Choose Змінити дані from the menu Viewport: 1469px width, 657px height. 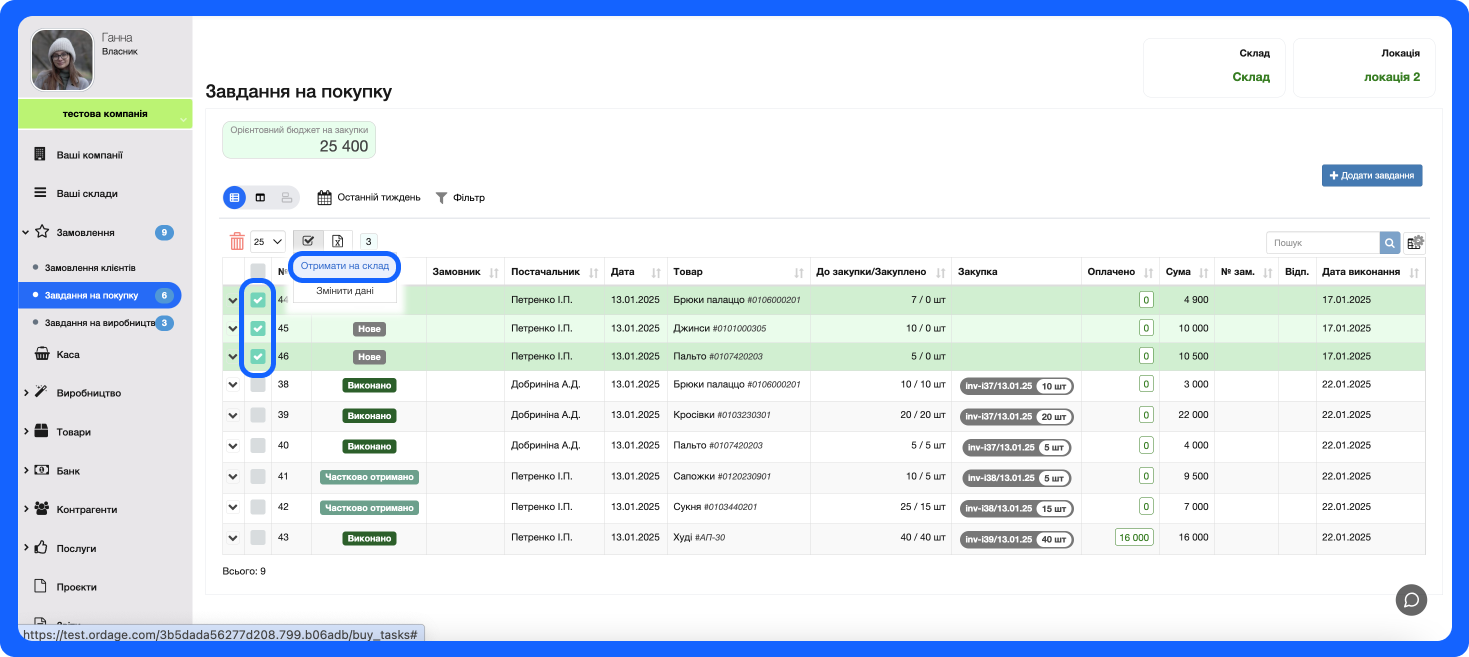coord(344,291)
